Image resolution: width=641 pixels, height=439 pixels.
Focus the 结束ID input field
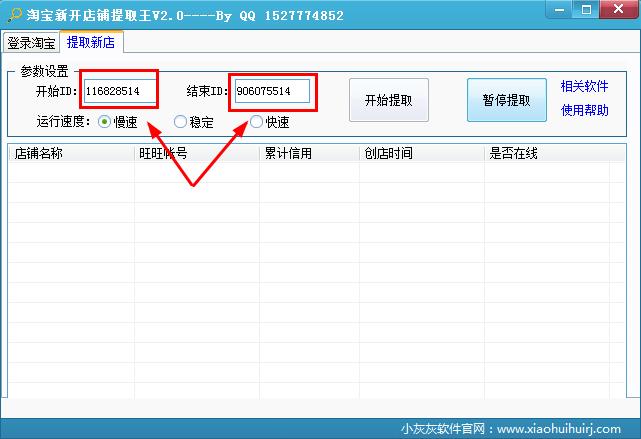(271, 91)
